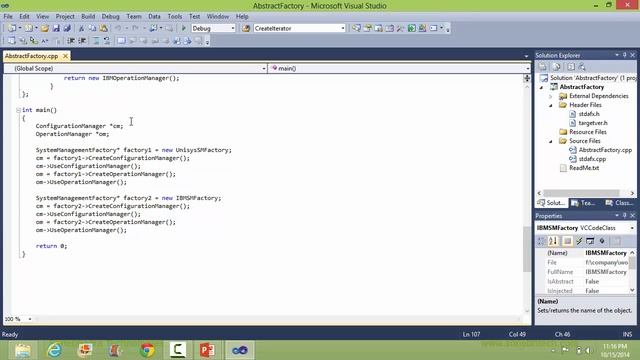Click the Cut scissors icon
This screenshot has height=360, width=640.
pos(81,28)
